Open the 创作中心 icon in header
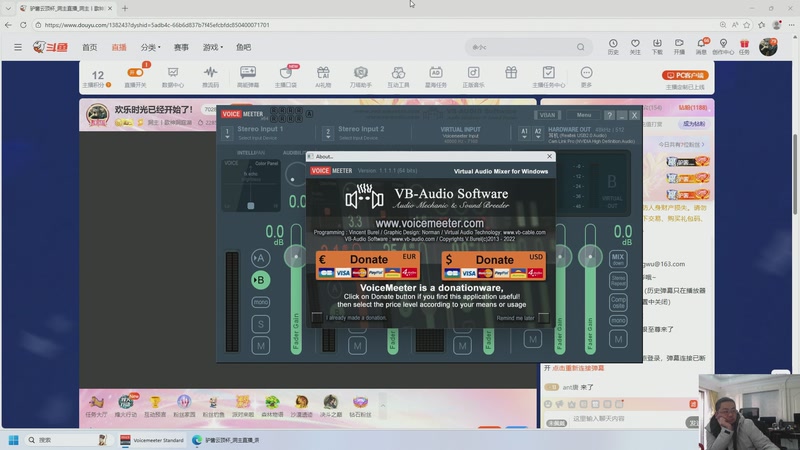 click(x=723, y=47)
